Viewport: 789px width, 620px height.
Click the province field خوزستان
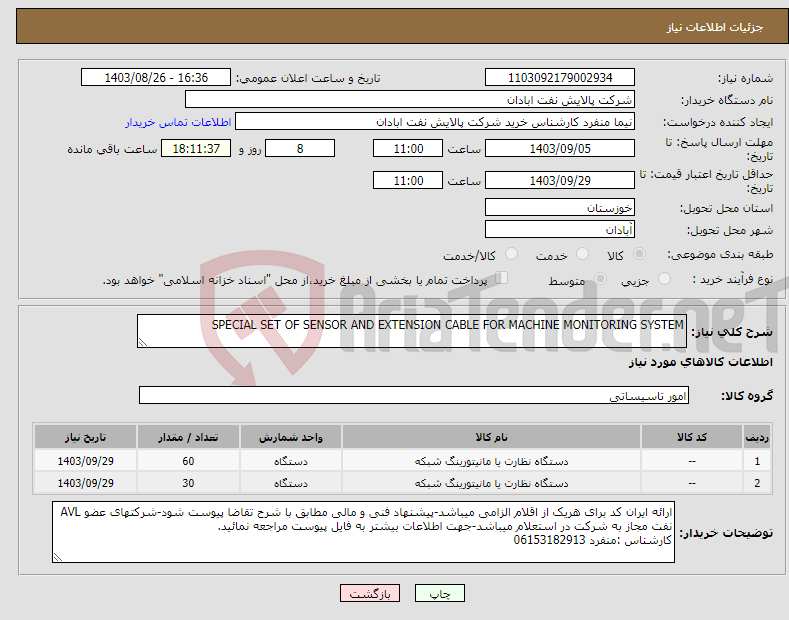pyautogui.click(x=560, y=207)
